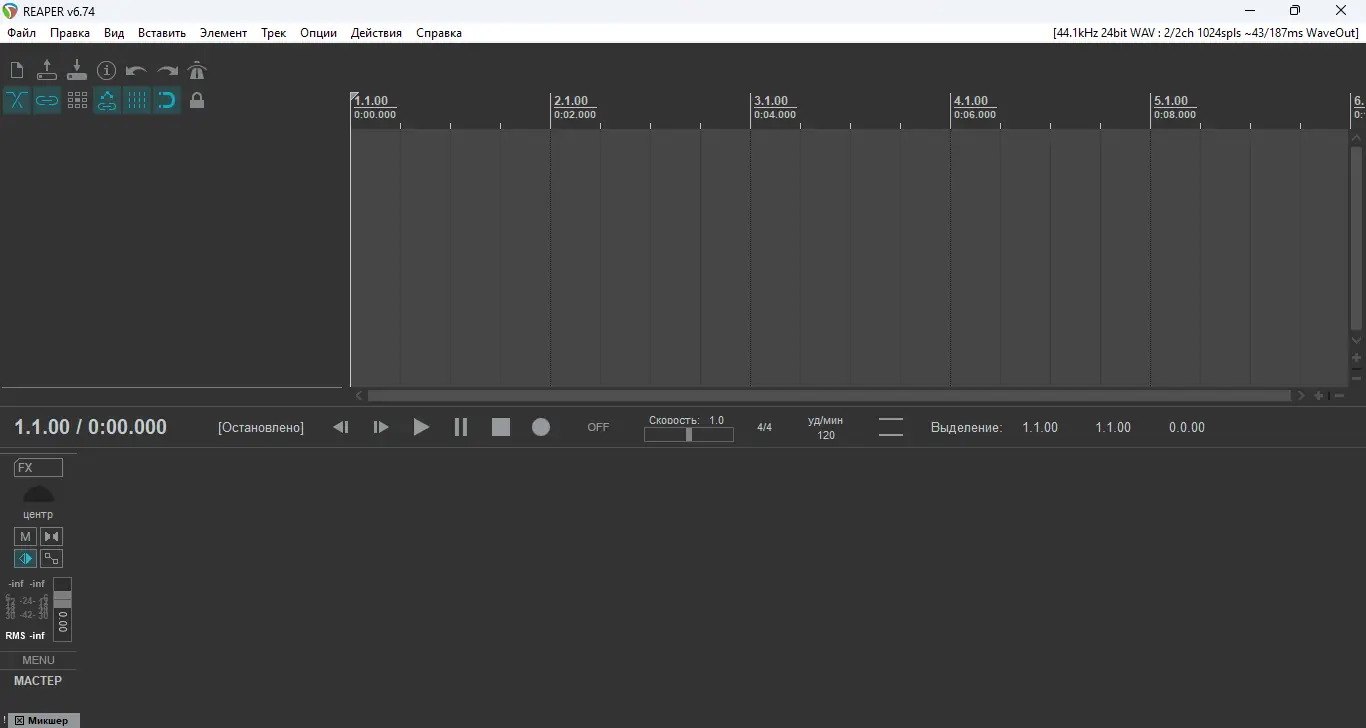The image size is (1366, 728).
Task: Go to project end in transport
Action: [x=381, y=427]
